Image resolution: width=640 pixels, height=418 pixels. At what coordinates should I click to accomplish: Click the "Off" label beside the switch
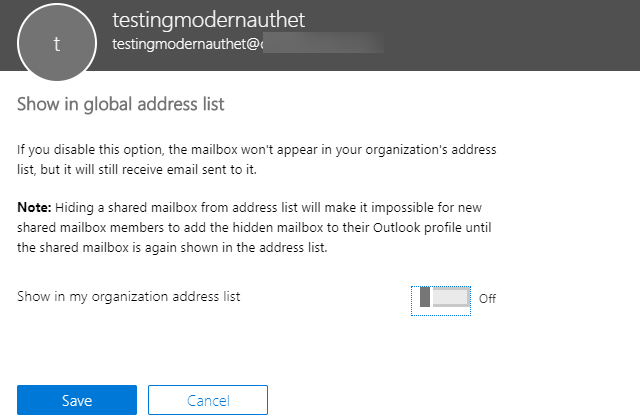click(487, 298)
